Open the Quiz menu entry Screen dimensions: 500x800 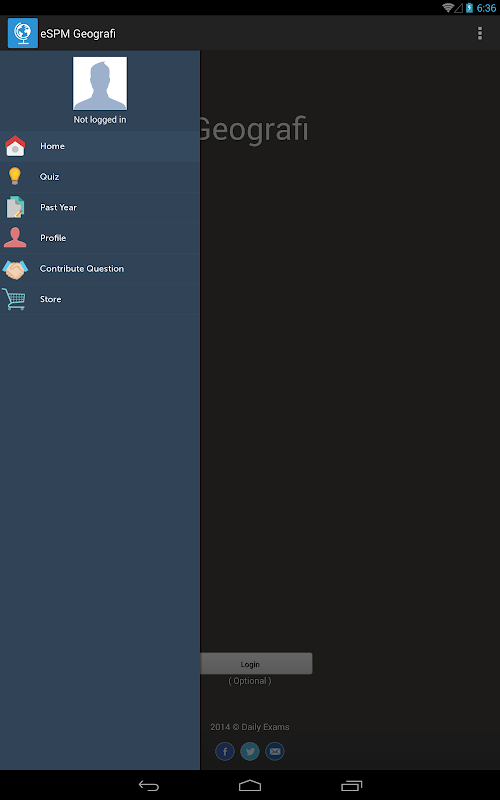tap(100, 177)
